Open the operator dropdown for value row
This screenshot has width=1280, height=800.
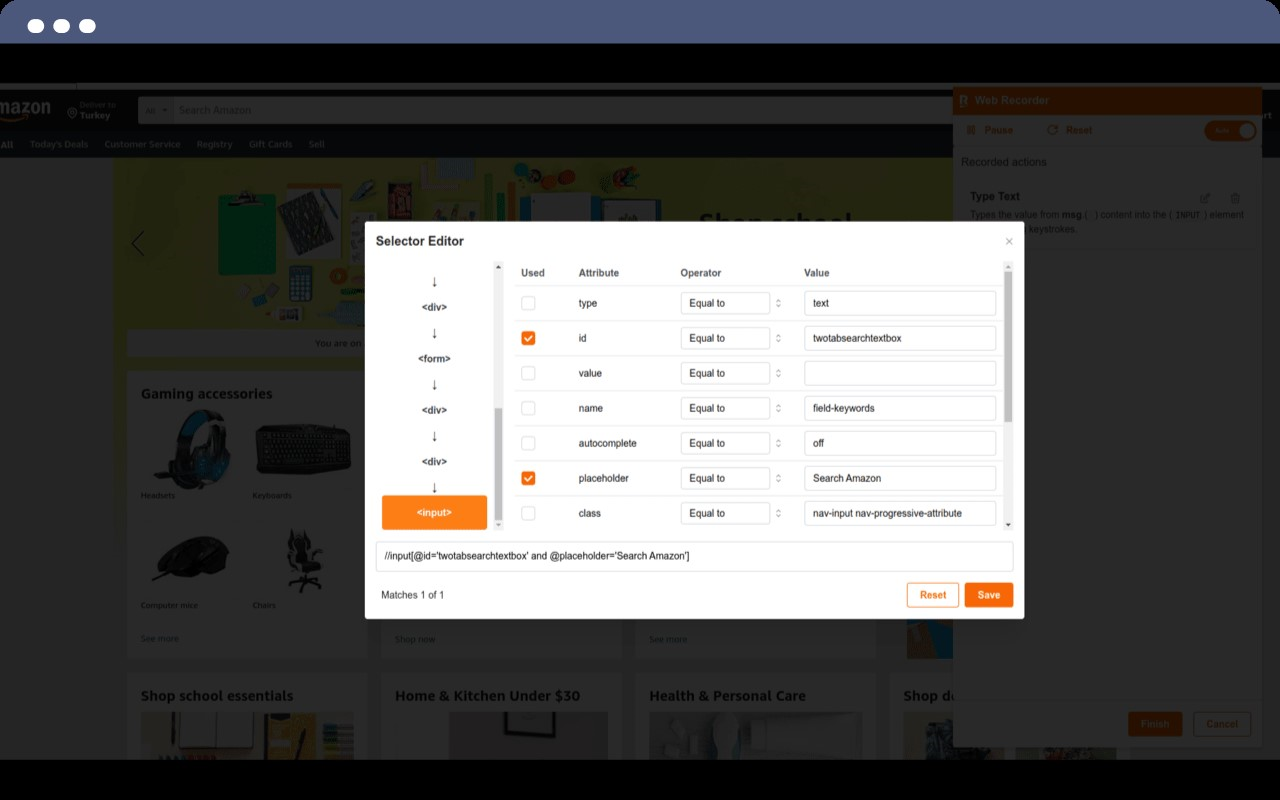point(732,373)
